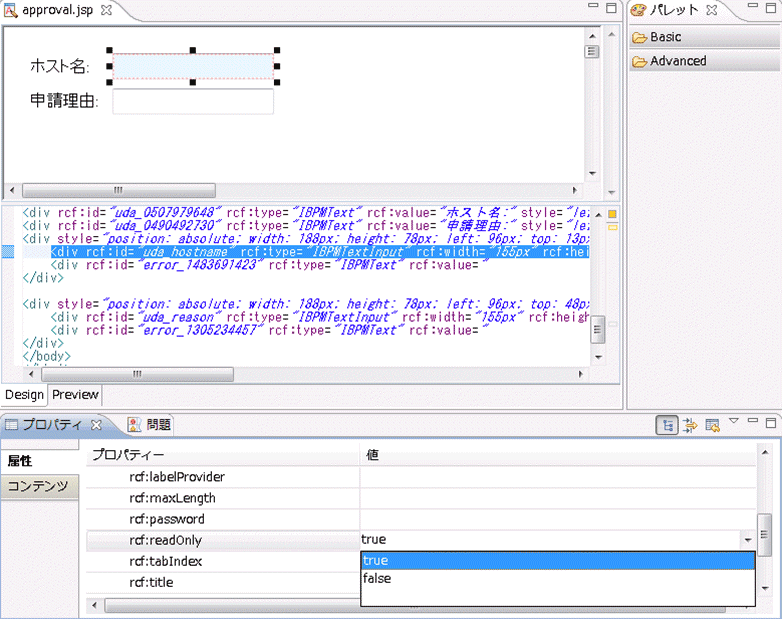Open the properties view menu triangle

pos(734,421)
